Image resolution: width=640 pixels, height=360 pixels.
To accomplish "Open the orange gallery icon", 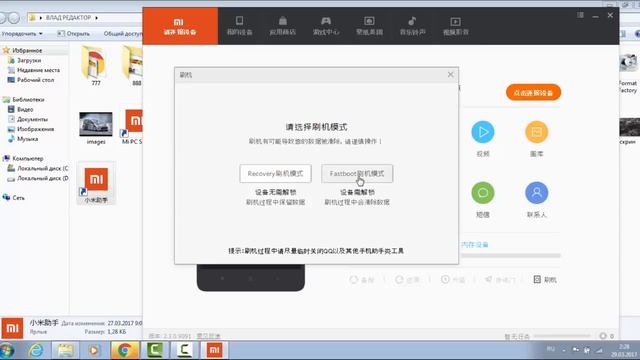I will (x=536, y=132).
